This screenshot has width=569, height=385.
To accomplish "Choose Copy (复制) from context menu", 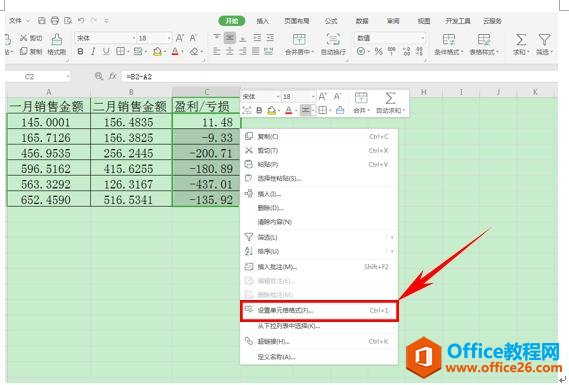I will point(319,136).
